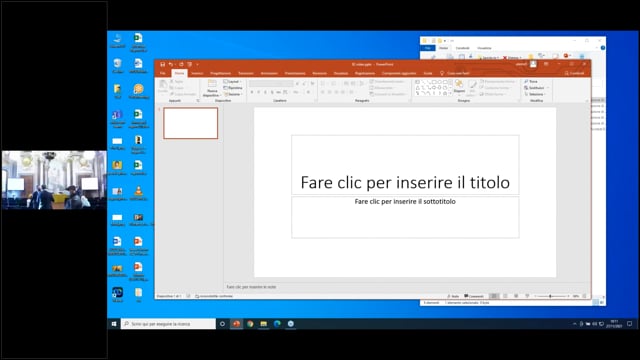Toggle bold formatting

(252, 92)
